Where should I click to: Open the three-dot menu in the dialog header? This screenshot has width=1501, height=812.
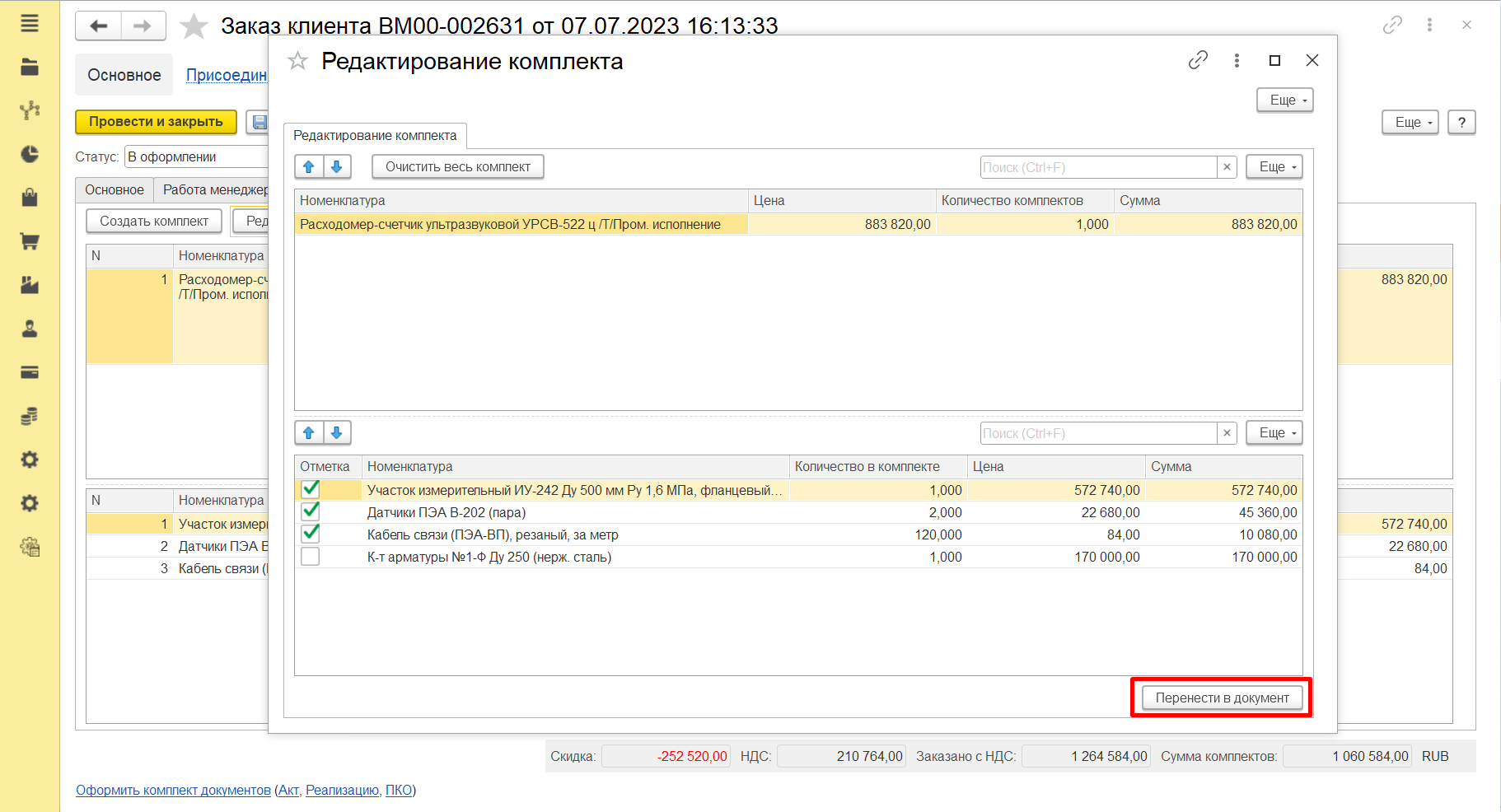click(1237, 60)
